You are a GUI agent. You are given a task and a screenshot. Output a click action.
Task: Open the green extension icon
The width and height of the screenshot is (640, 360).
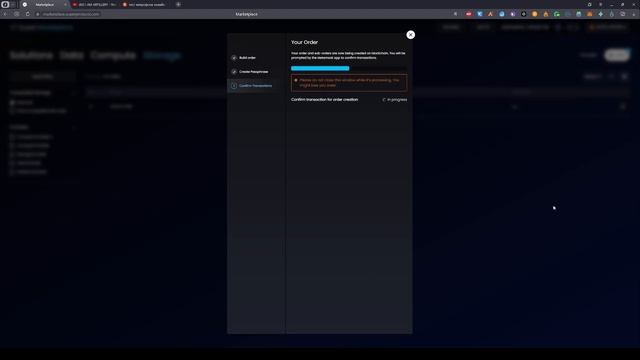coord(557,14)
